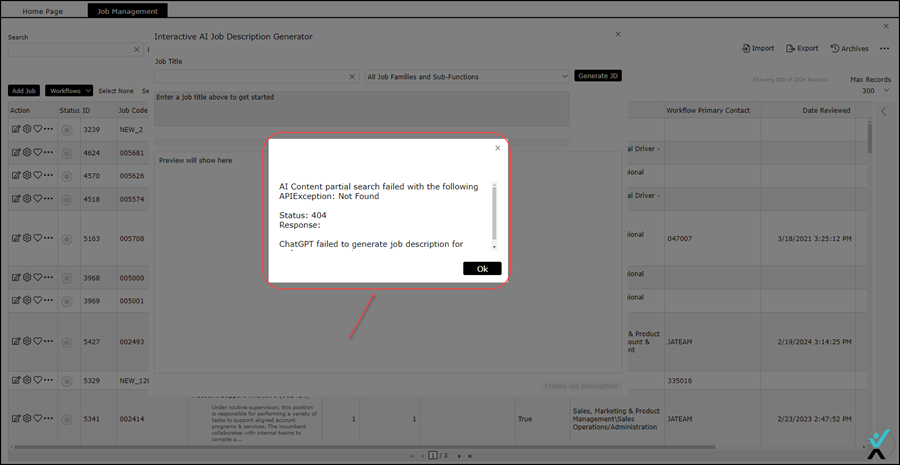Open the Max Records 300 dropdown
The height and width of the screenshot is (465, 900).
coord(876,91)
